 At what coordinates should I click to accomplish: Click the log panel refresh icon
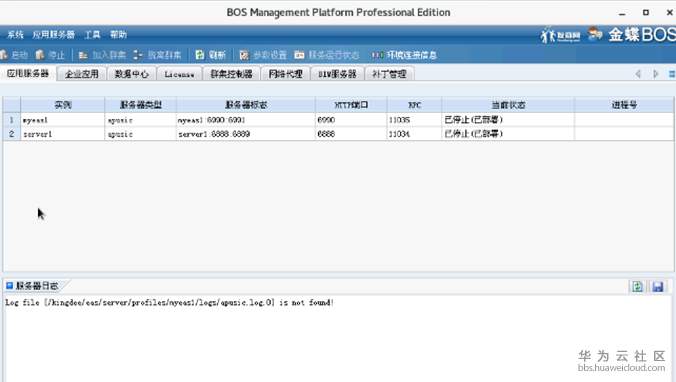click(x=637, y=286)
